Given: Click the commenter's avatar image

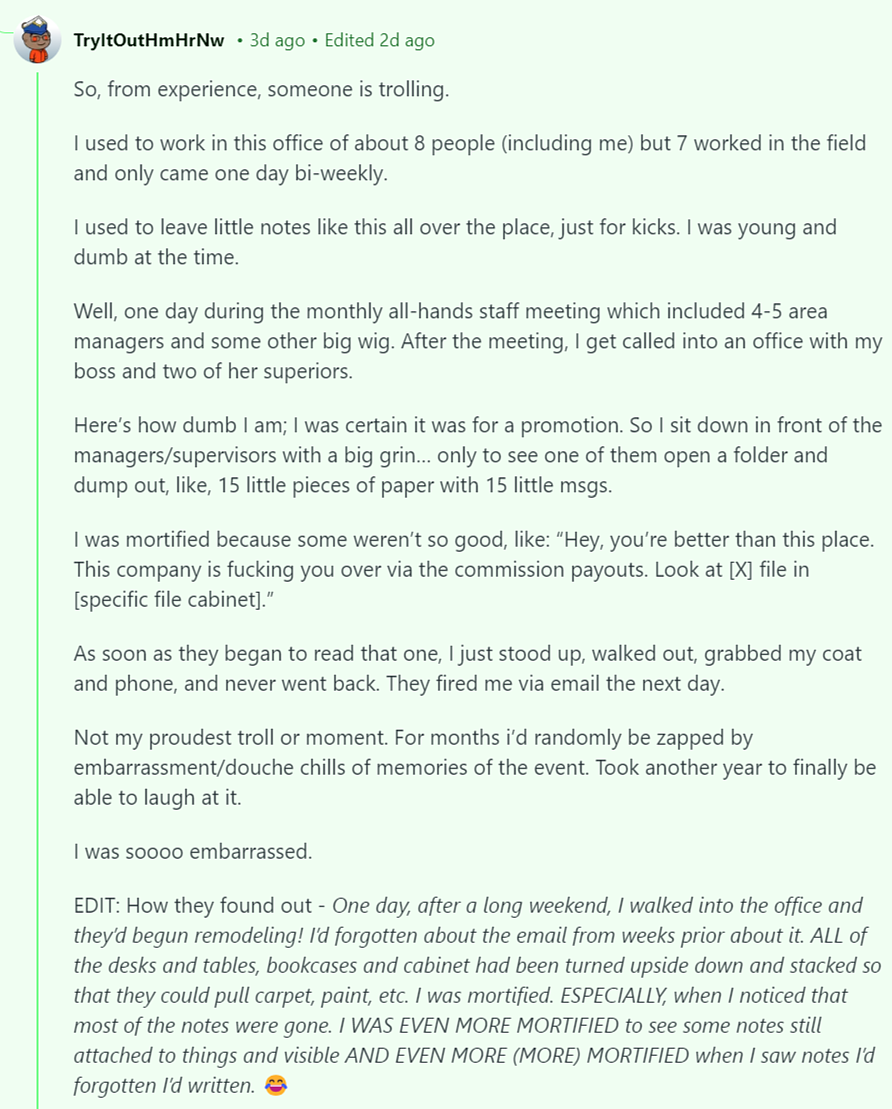Looking at the screenshot, I should tap(37, 40).
